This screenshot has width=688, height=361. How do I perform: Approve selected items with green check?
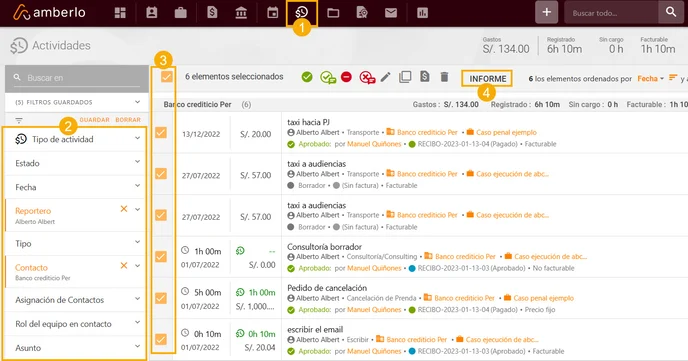coord(307,77)
